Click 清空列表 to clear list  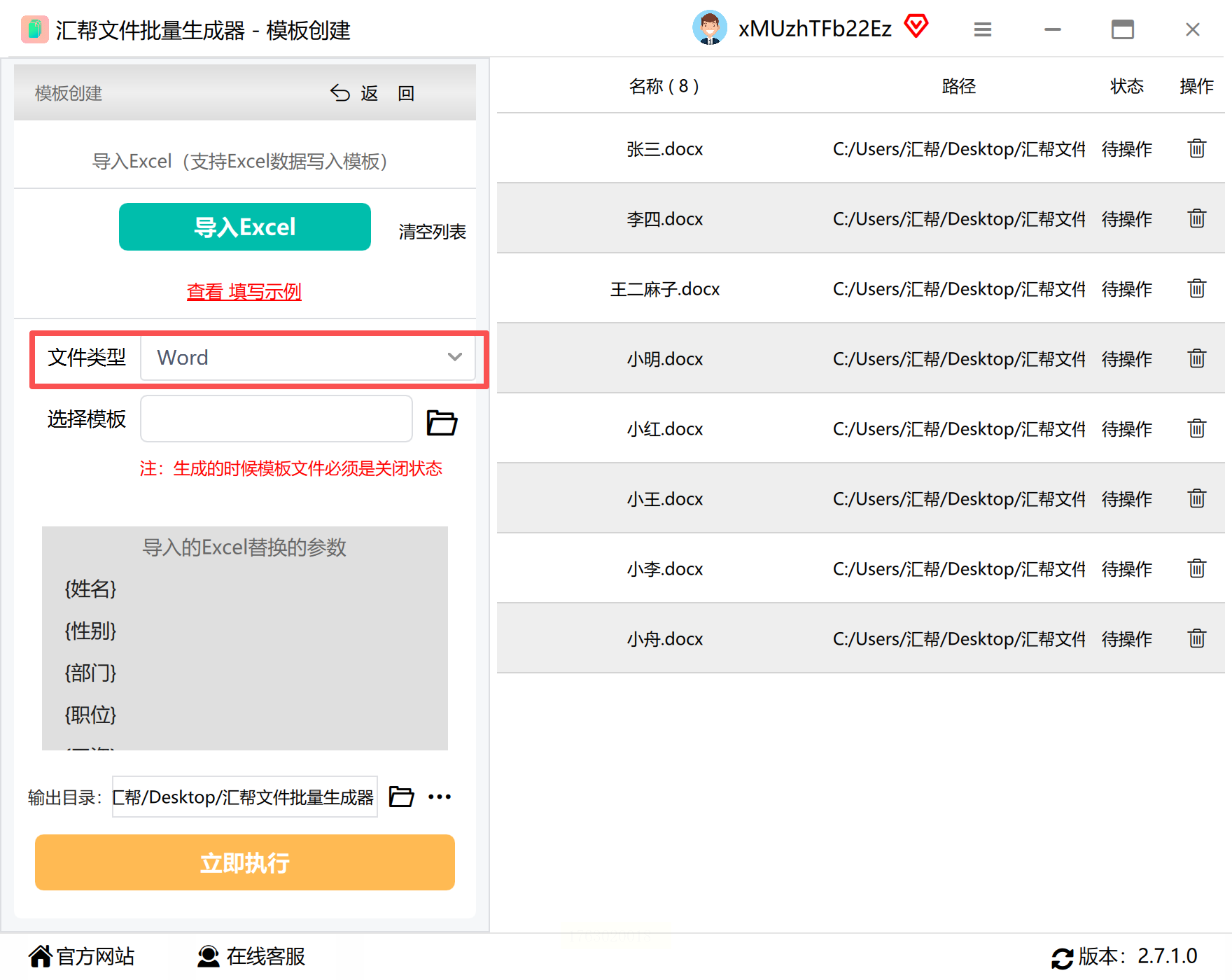tap(432, 232)
